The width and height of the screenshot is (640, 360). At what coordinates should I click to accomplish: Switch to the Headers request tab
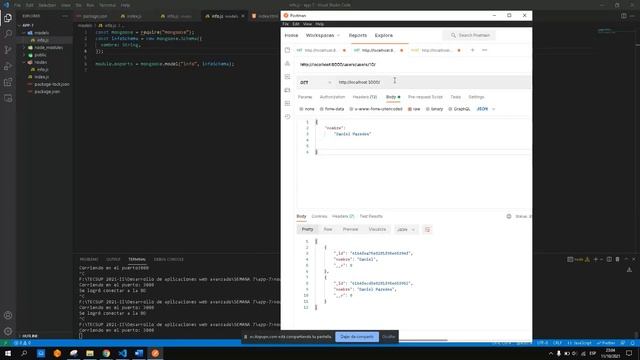click(x=364, y=97)
